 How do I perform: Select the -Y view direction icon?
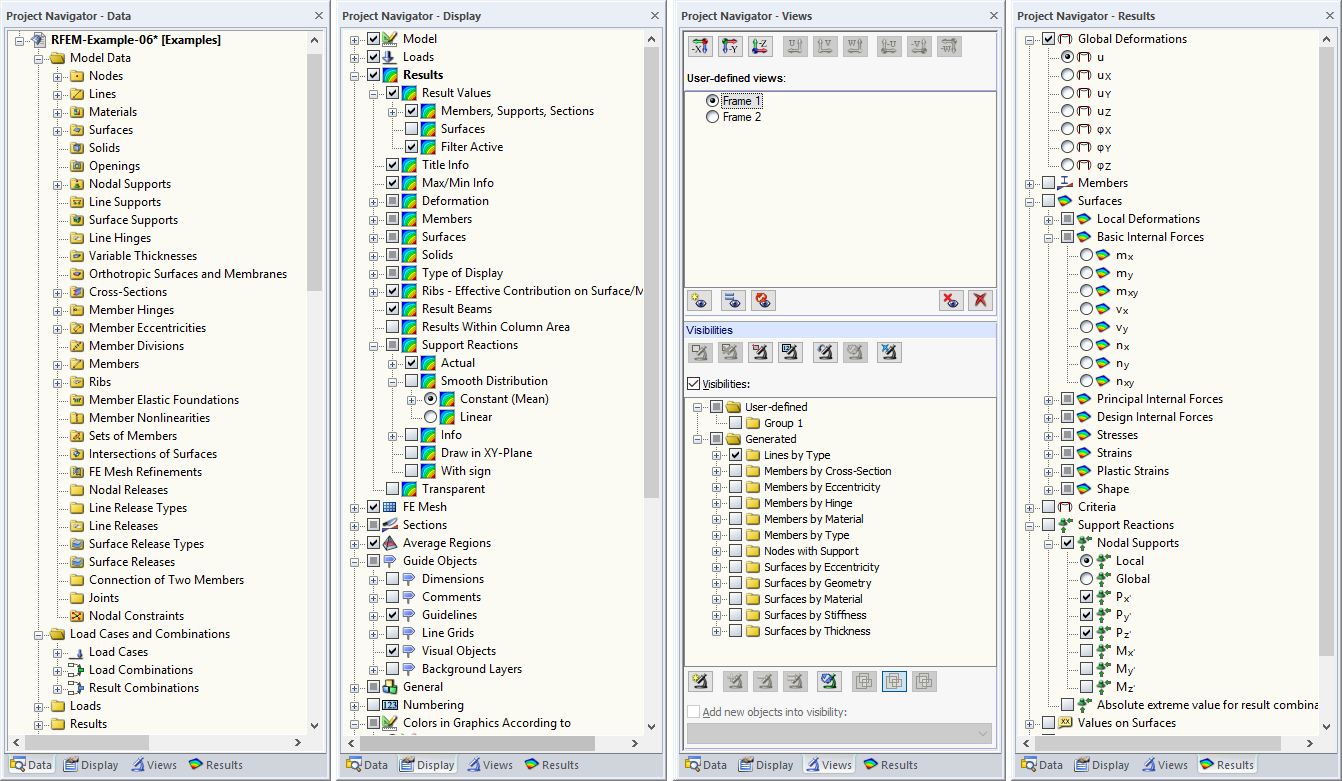[x=731, y=46]
